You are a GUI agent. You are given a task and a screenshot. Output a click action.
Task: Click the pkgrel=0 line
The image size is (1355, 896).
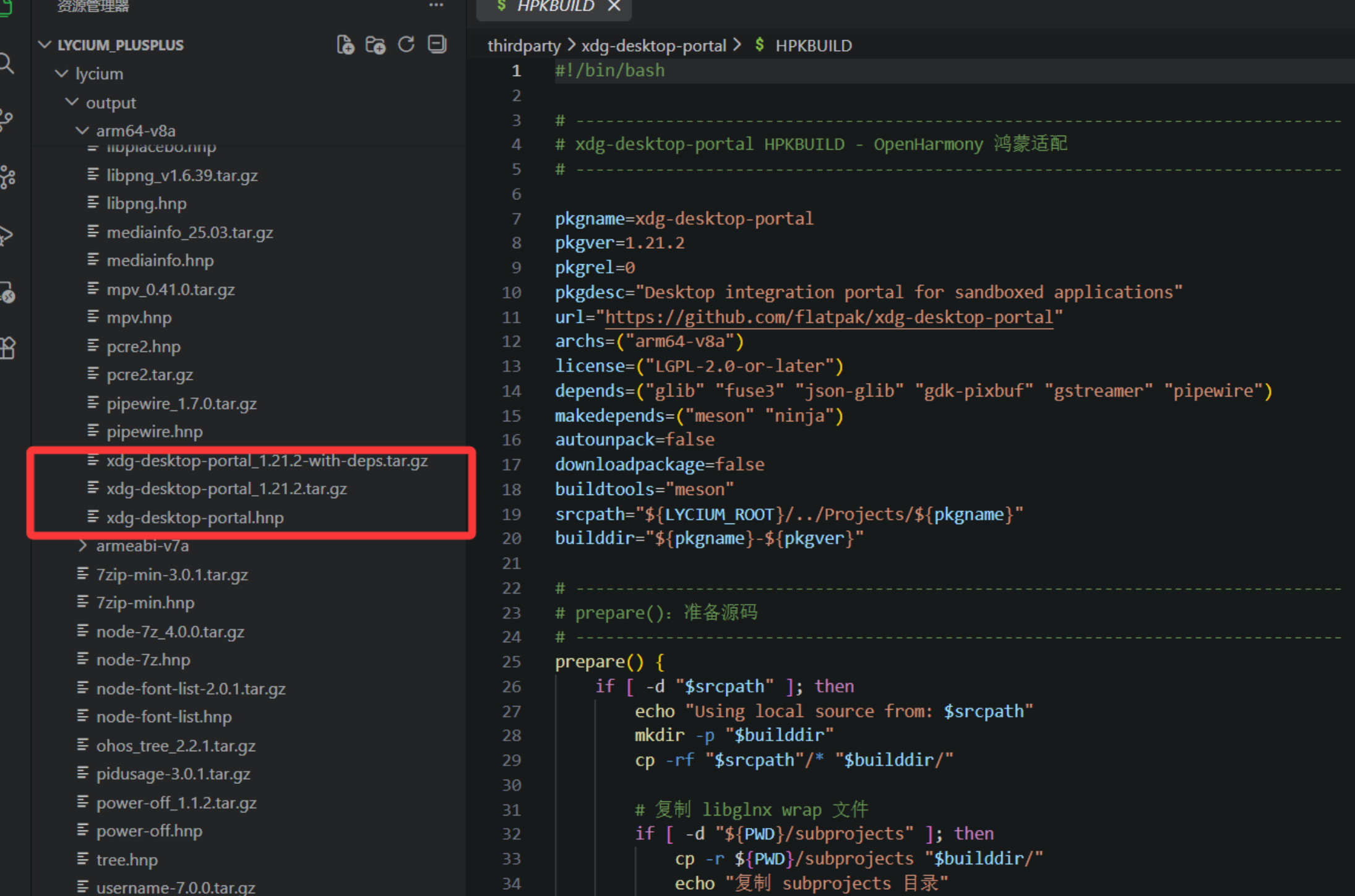click(x=595, y=267)
